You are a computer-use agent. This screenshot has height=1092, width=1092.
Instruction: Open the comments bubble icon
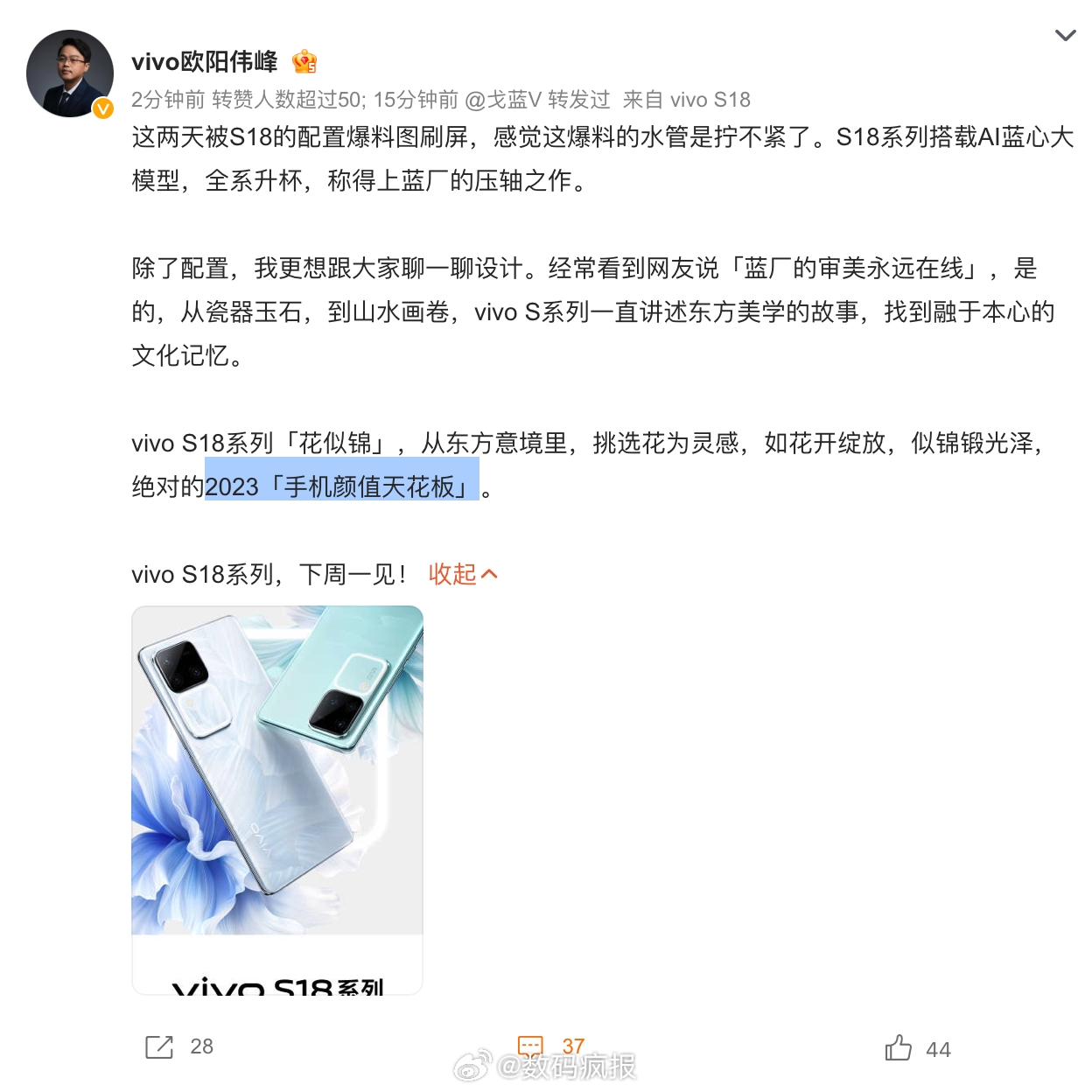(530, 1046)
